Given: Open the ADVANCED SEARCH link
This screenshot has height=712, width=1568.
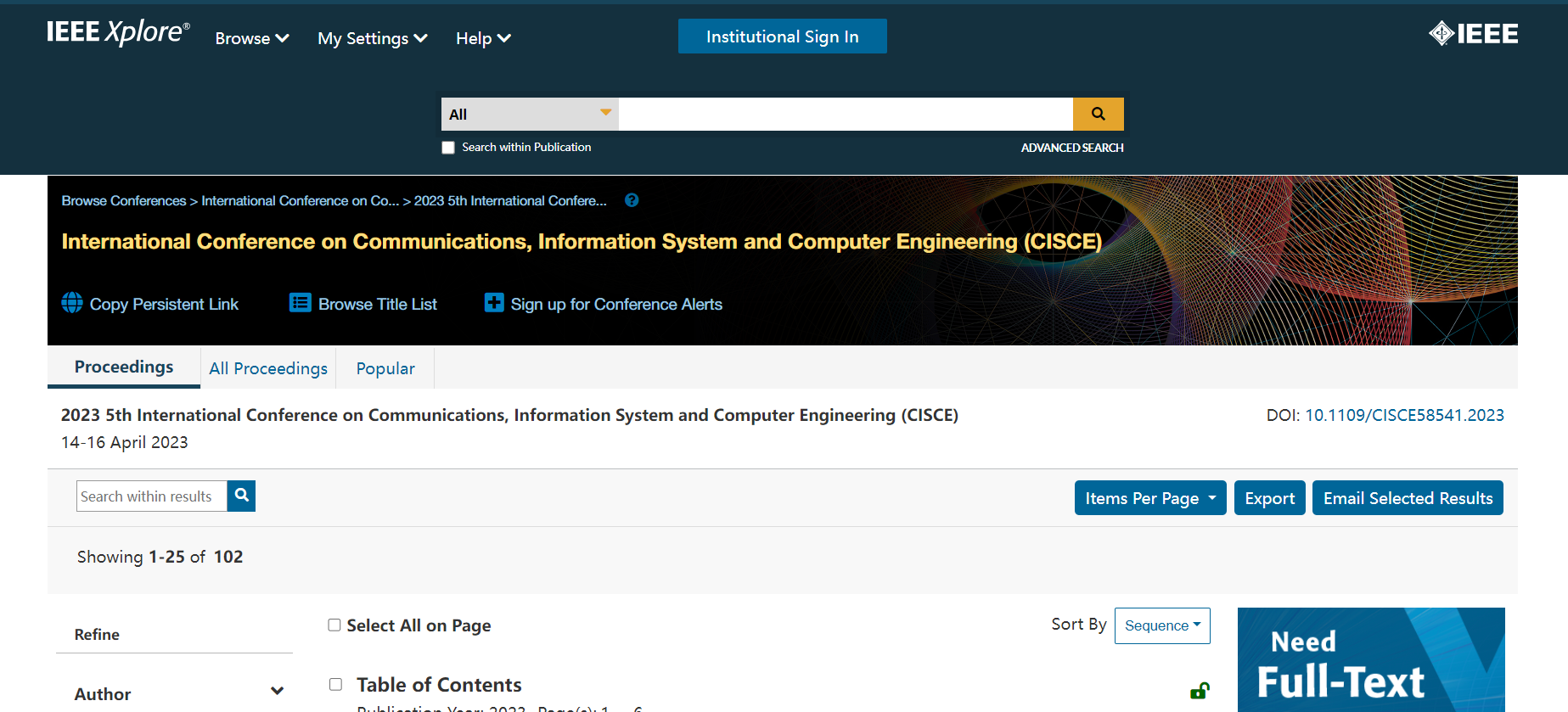Looking at the screenshot, I should click(1072, 148).
